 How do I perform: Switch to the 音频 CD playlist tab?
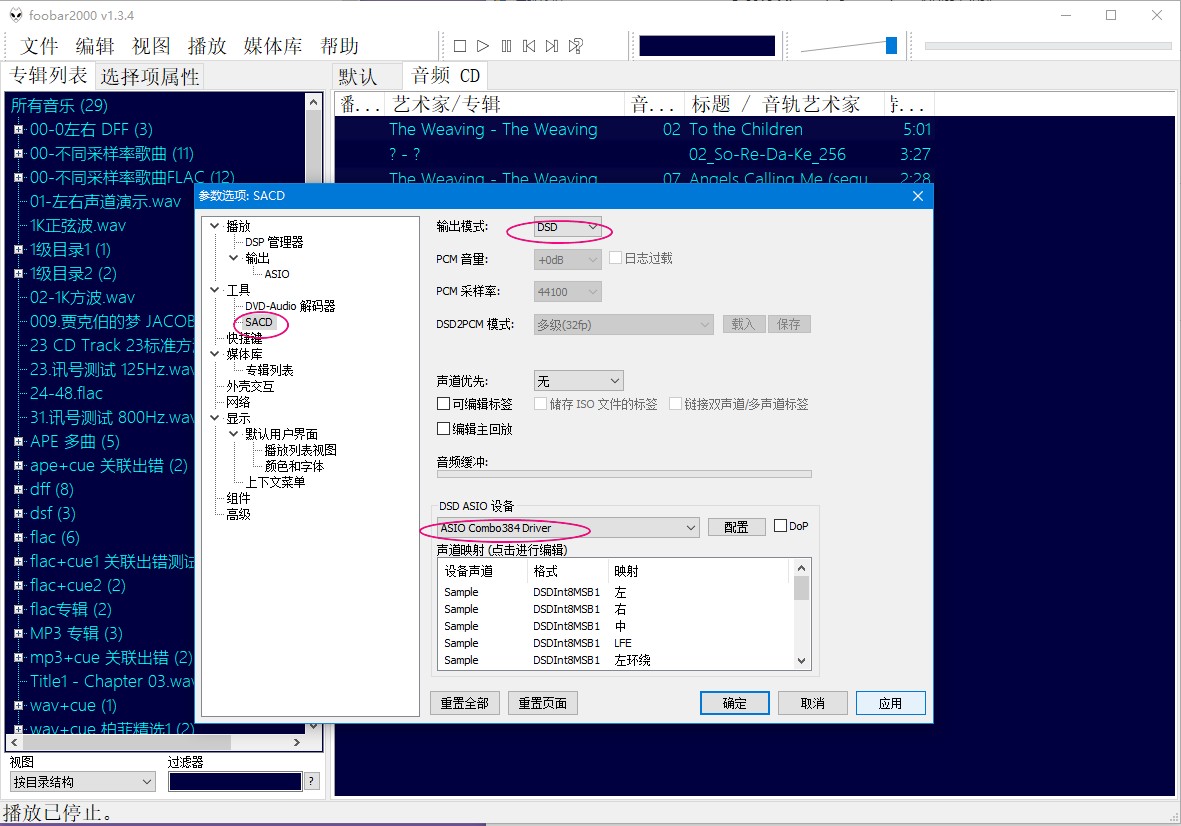[x=445, y=75]
